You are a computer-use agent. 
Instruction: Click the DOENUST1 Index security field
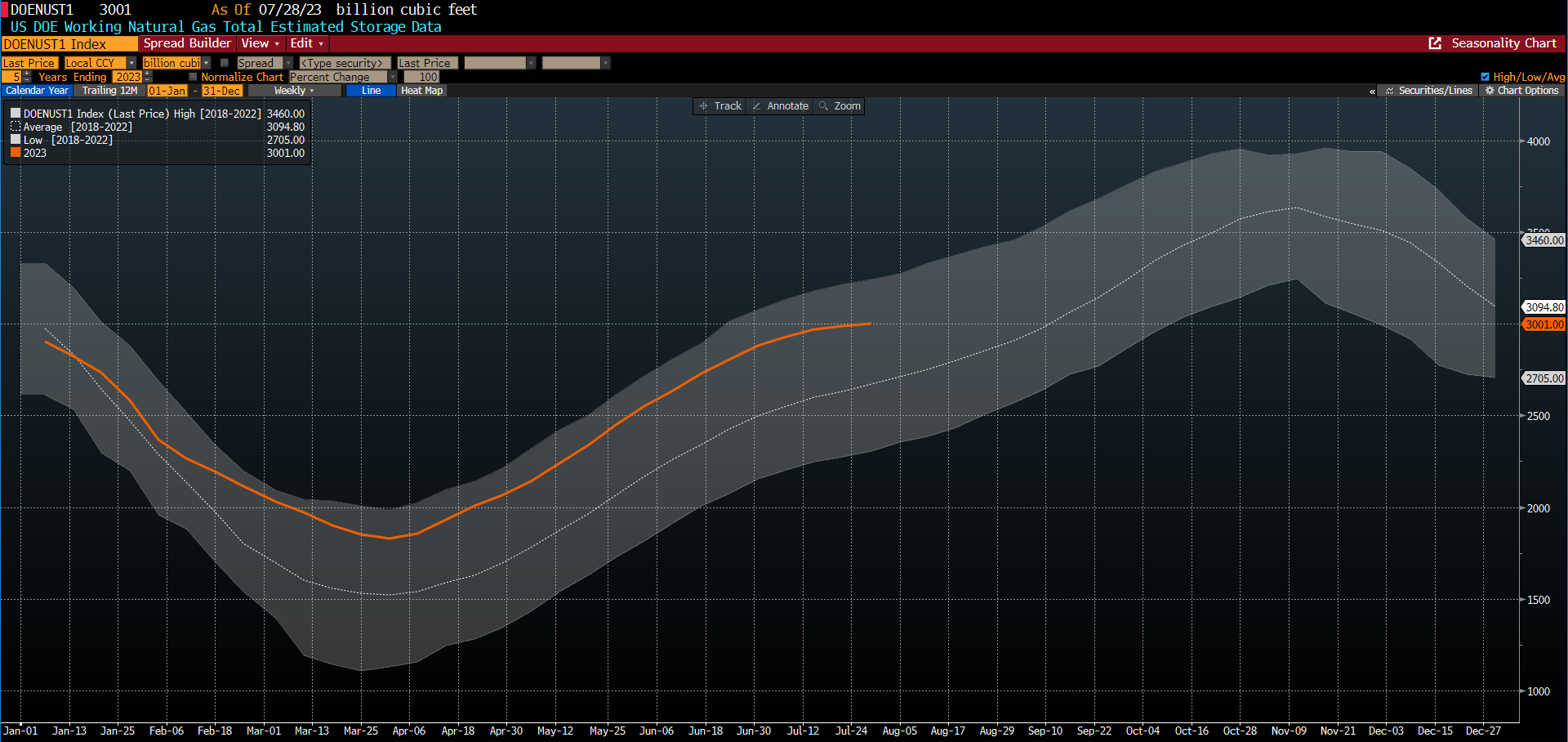[69, 44]
